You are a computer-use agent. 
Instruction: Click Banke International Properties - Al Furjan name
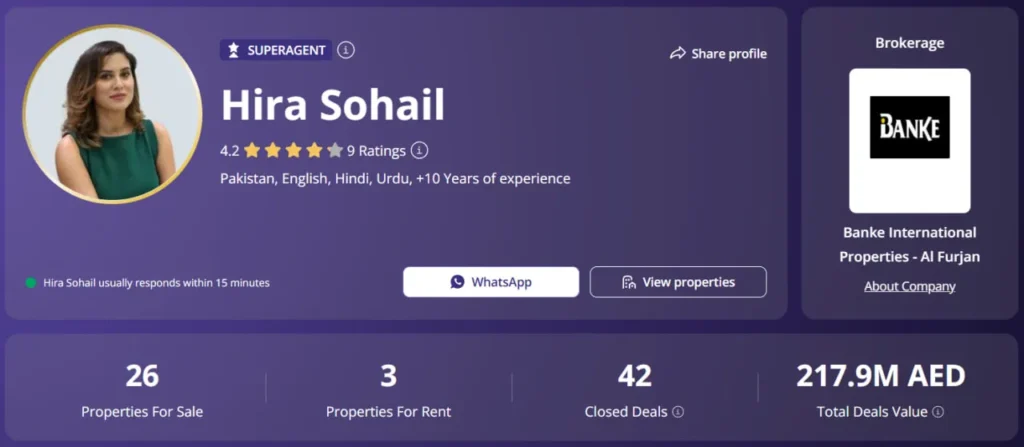click(x=909, y=245)
